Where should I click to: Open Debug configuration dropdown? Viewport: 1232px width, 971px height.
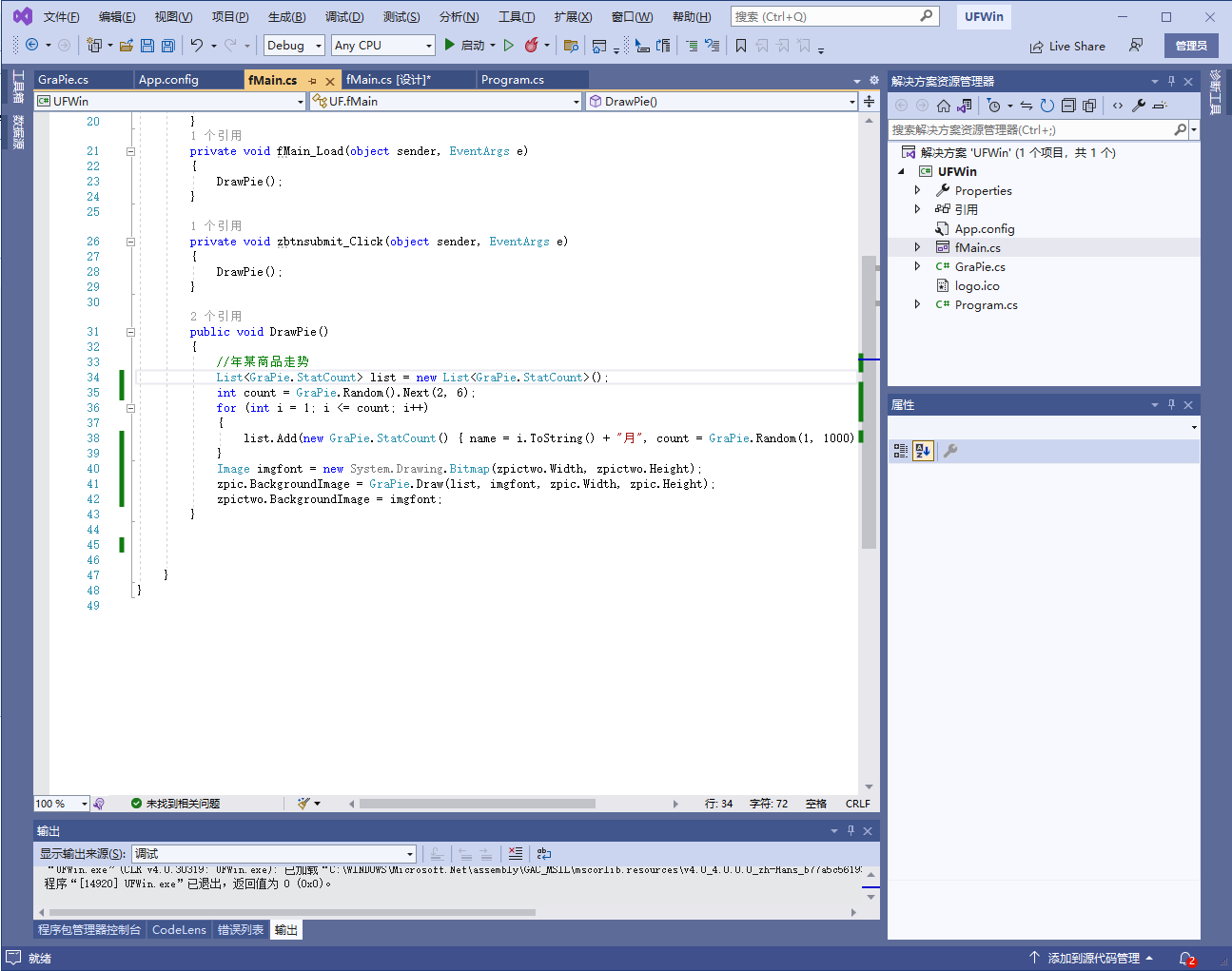[295, 45]
